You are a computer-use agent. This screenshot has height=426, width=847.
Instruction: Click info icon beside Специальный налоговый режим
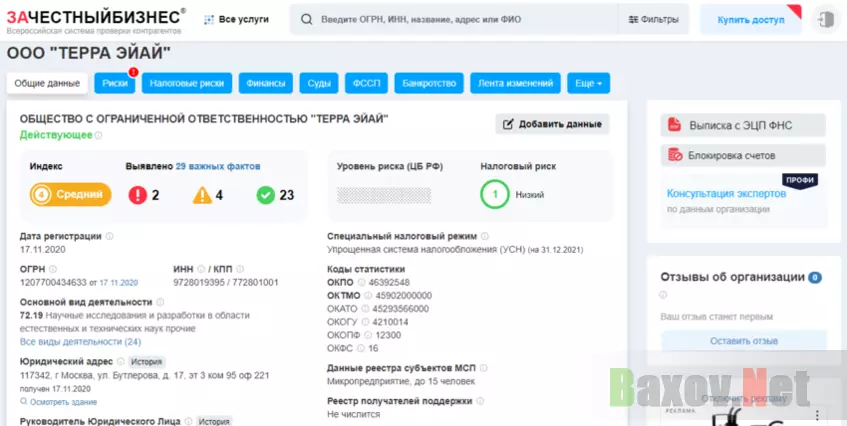[x=485, y=236]
